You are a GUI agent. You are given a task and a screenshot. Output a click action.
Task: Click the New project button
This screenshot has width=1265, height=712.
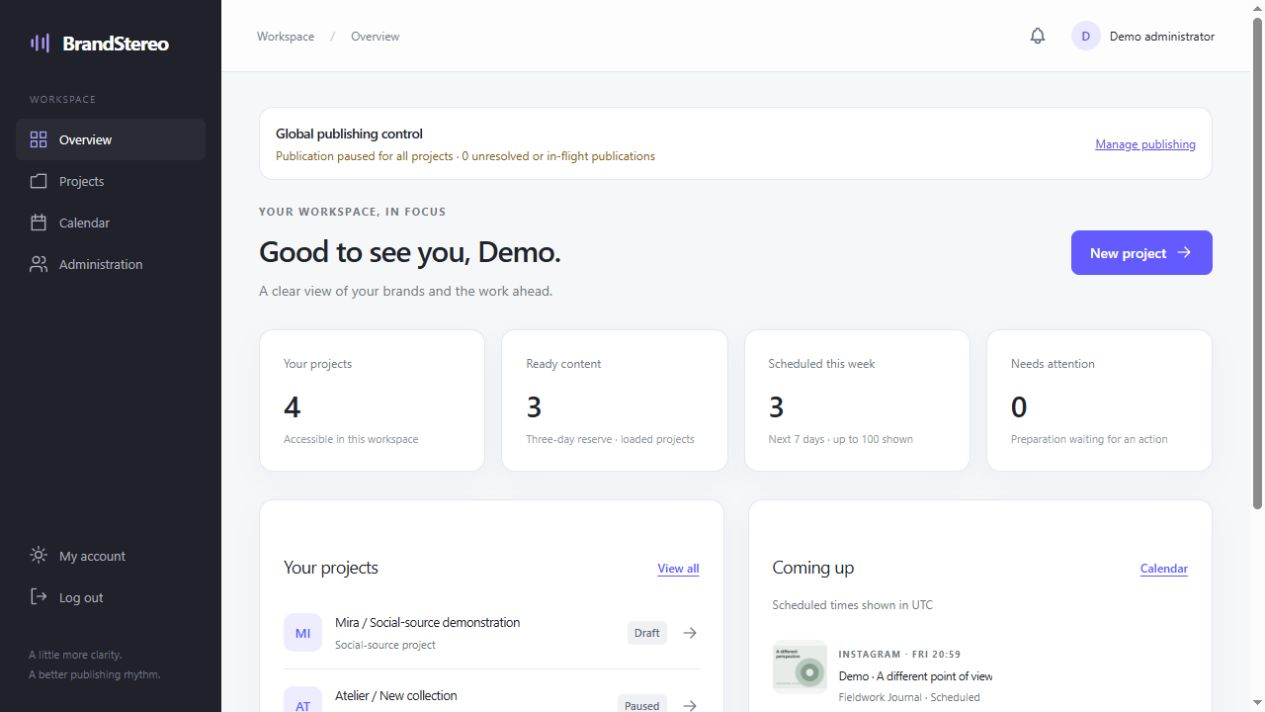(x=1141, y=253)
